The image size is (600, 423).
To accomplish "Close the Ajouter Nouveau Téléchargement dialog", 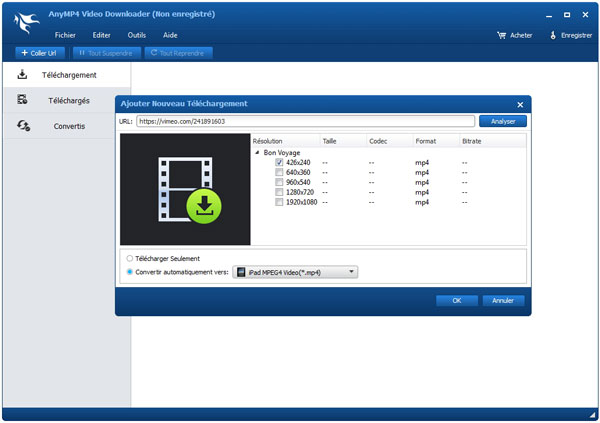I will click(x=519, y=104).
